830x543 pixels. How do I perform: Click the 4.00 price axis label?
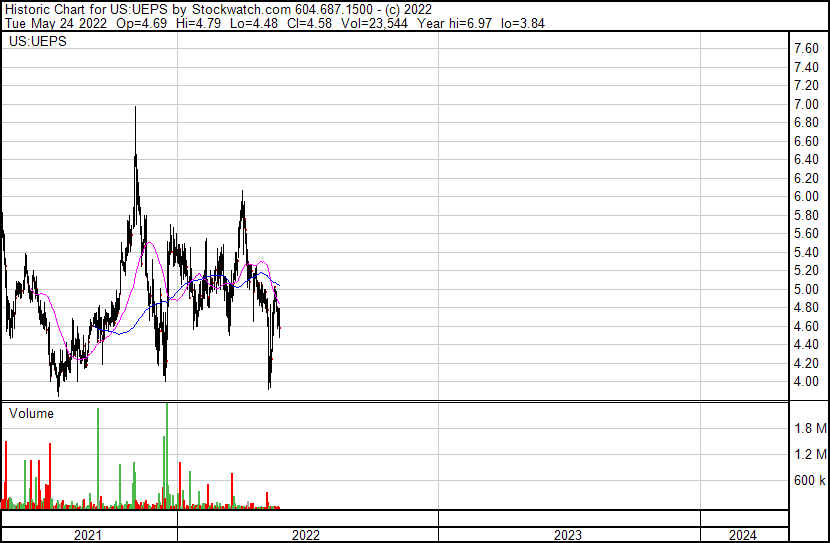(x=806, y=382)
